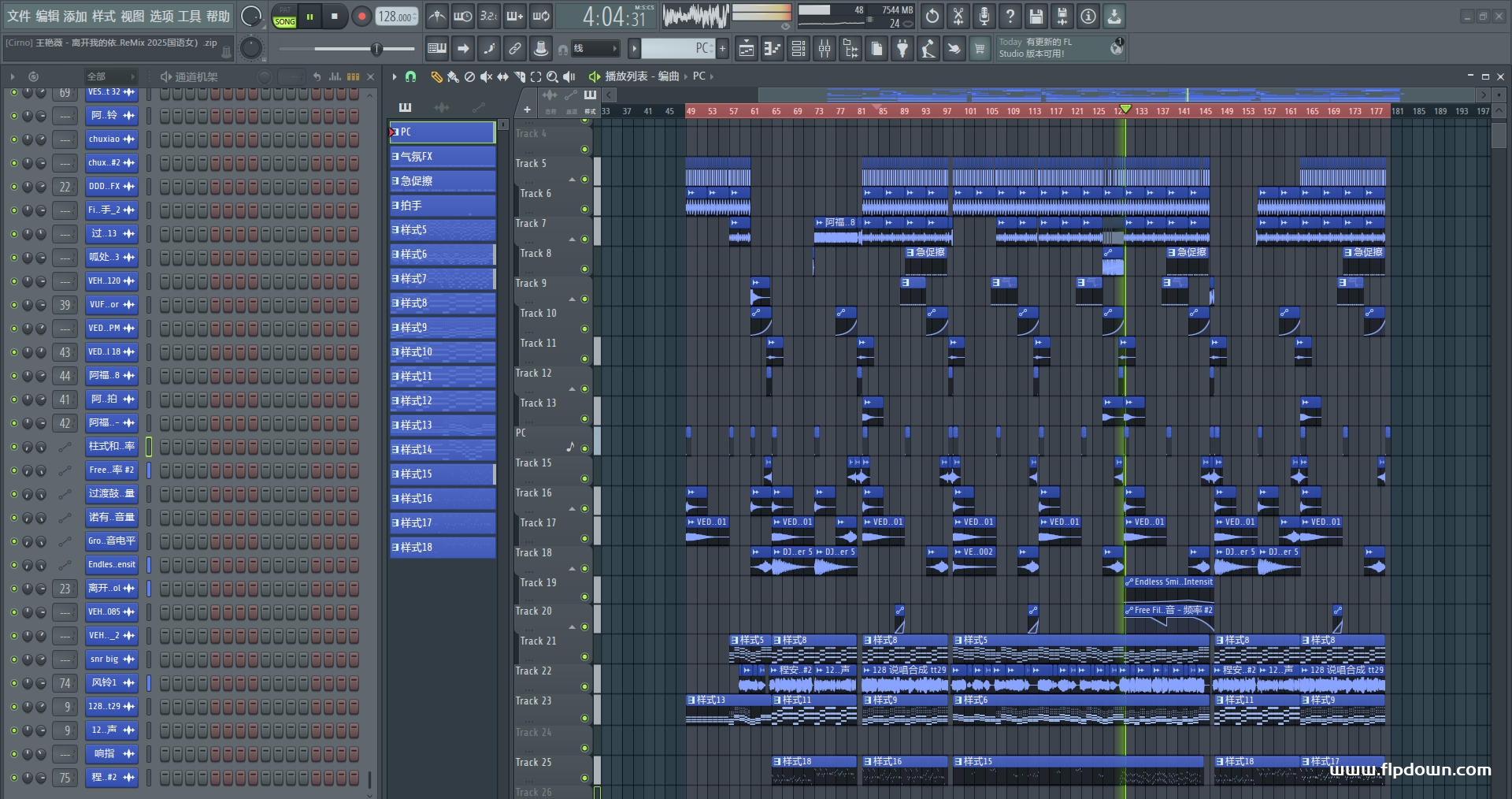Select the playlist slip tool
The width and height of the screenshot is (1512, 799).
point(502,76)
